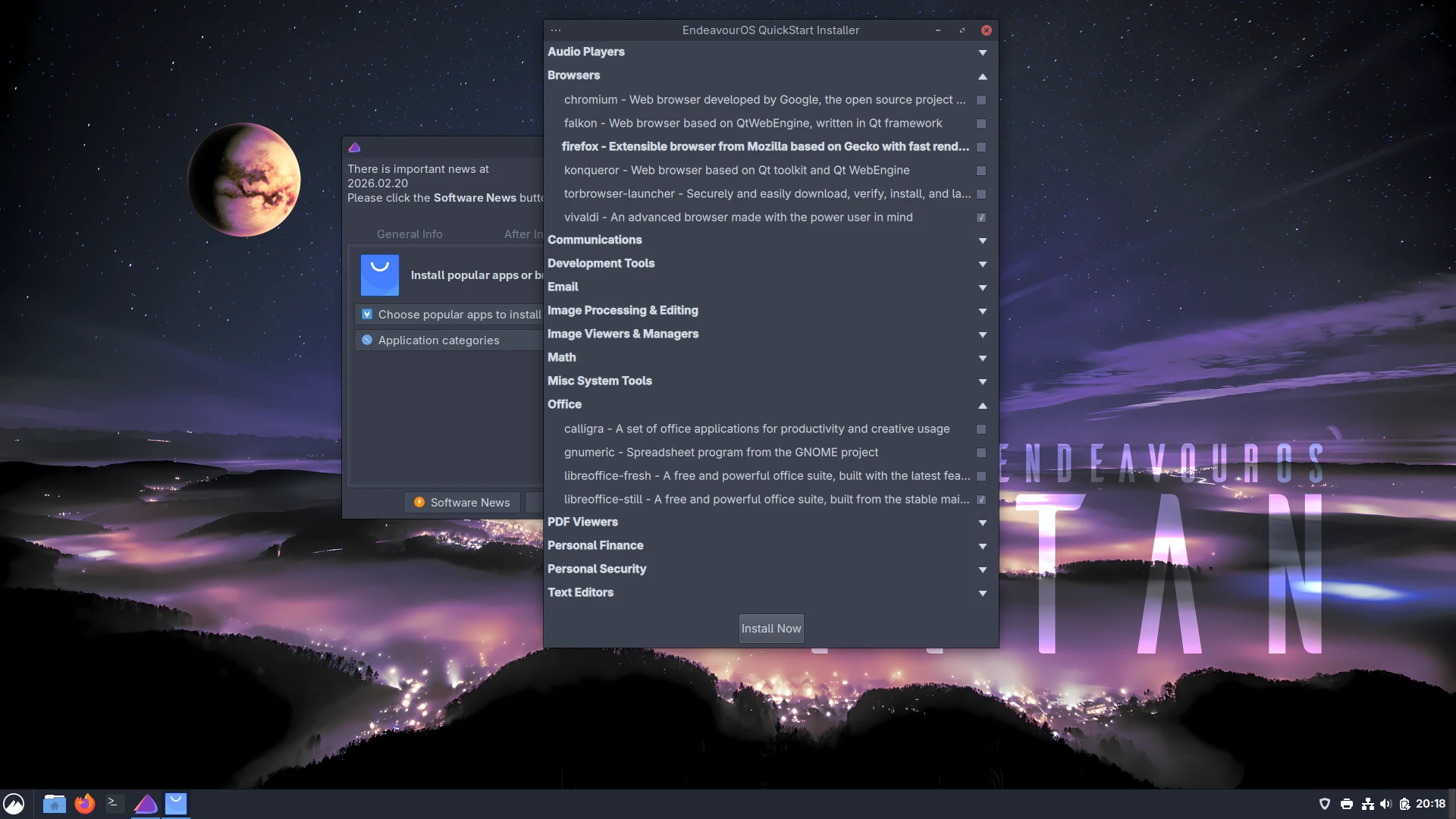
Task: Check the chromium browser checkbox
Action: point(981,100)
